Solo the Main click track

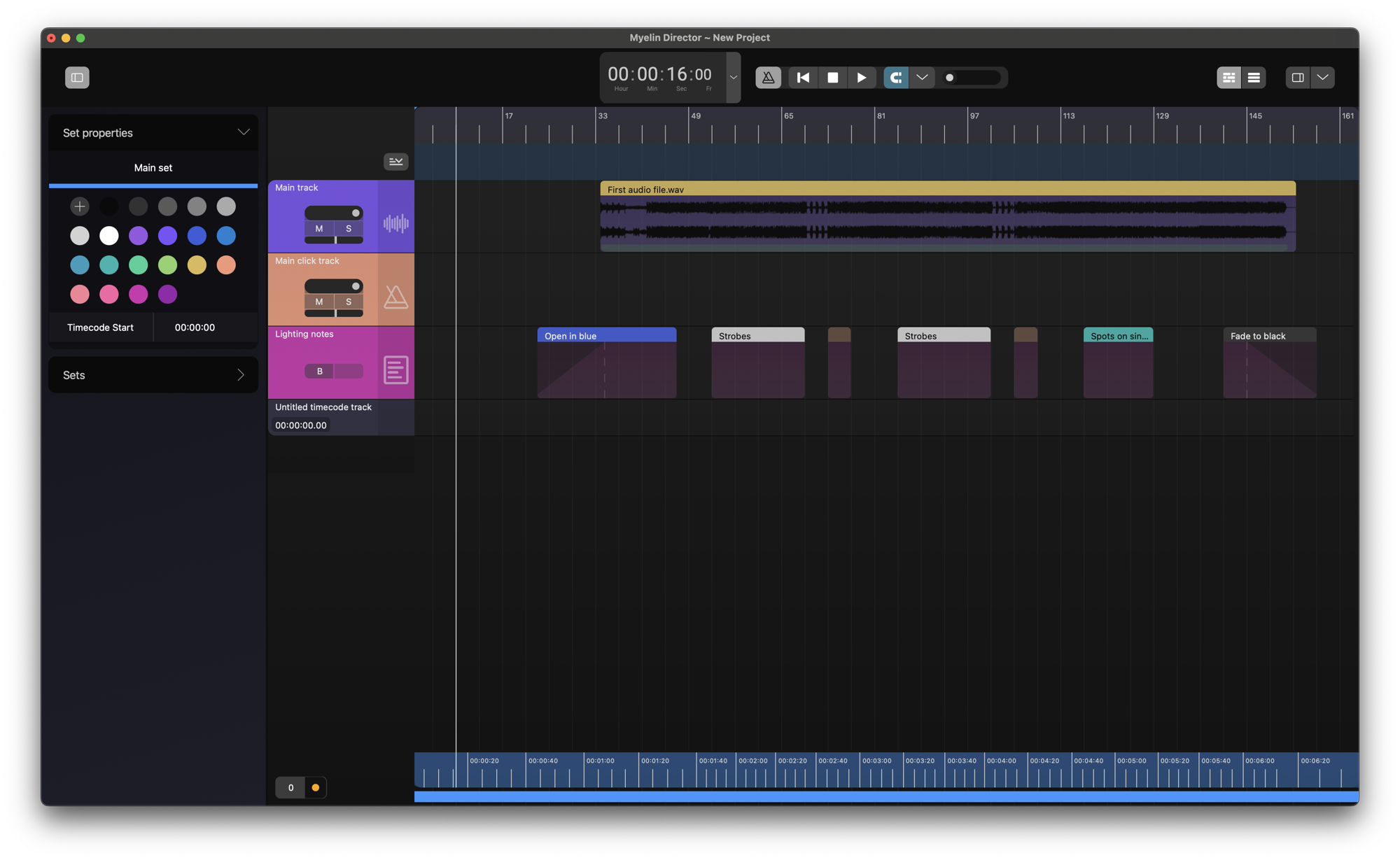point(349,302)
